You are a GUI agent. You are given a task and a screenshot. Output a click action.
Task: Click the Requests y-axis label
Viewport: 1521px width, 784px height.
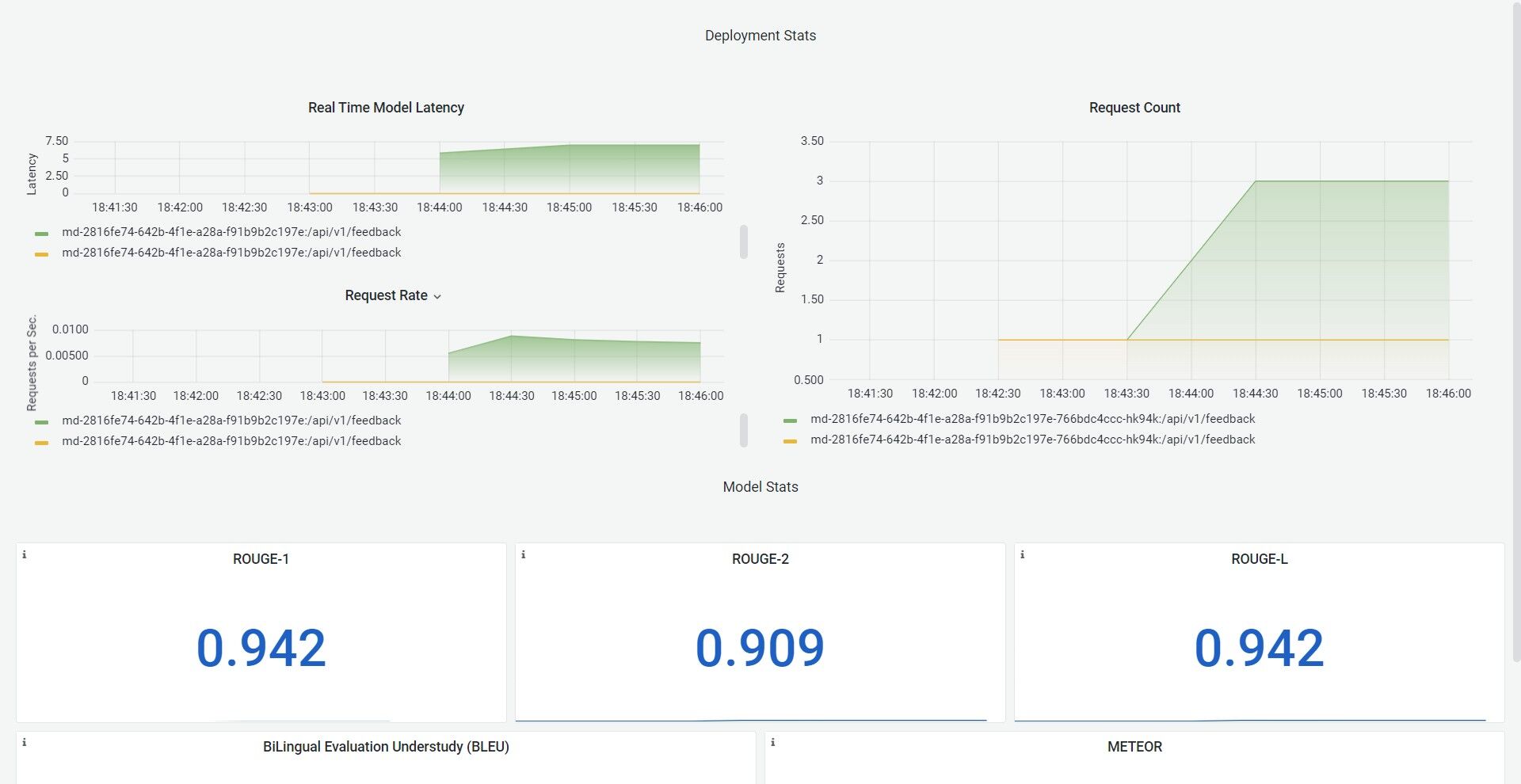click(x=780, y=268)
